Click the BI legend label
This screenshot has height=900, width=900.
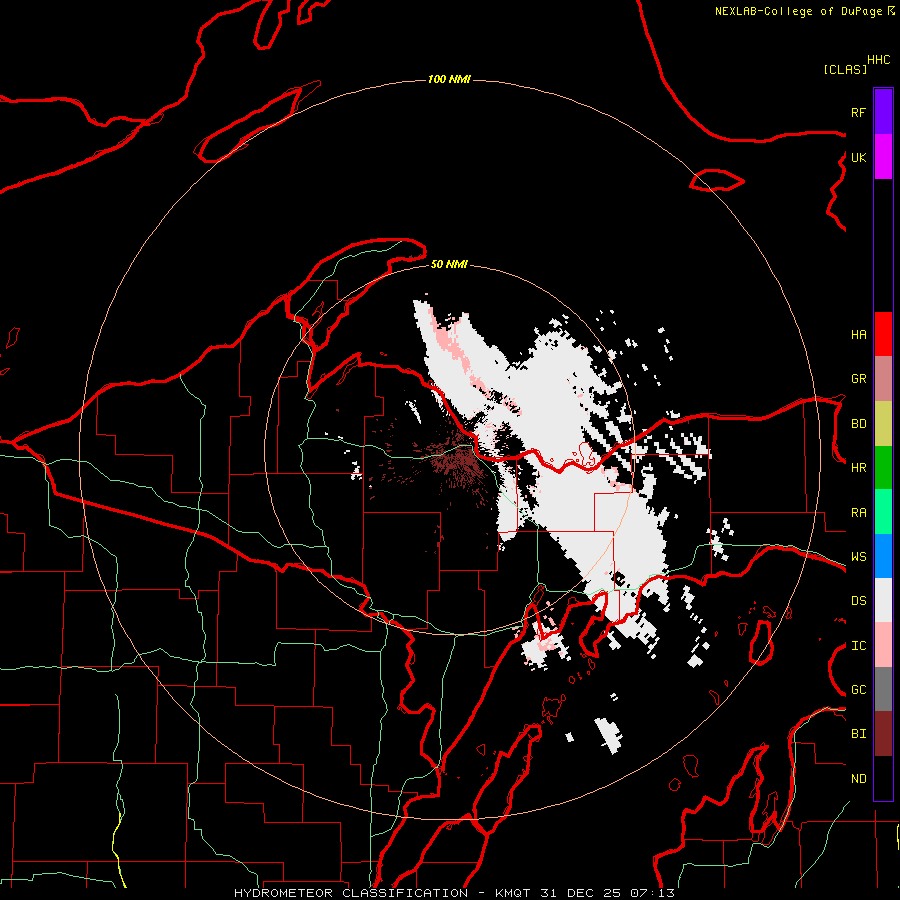pyautogui.click(x=858, y=734)
